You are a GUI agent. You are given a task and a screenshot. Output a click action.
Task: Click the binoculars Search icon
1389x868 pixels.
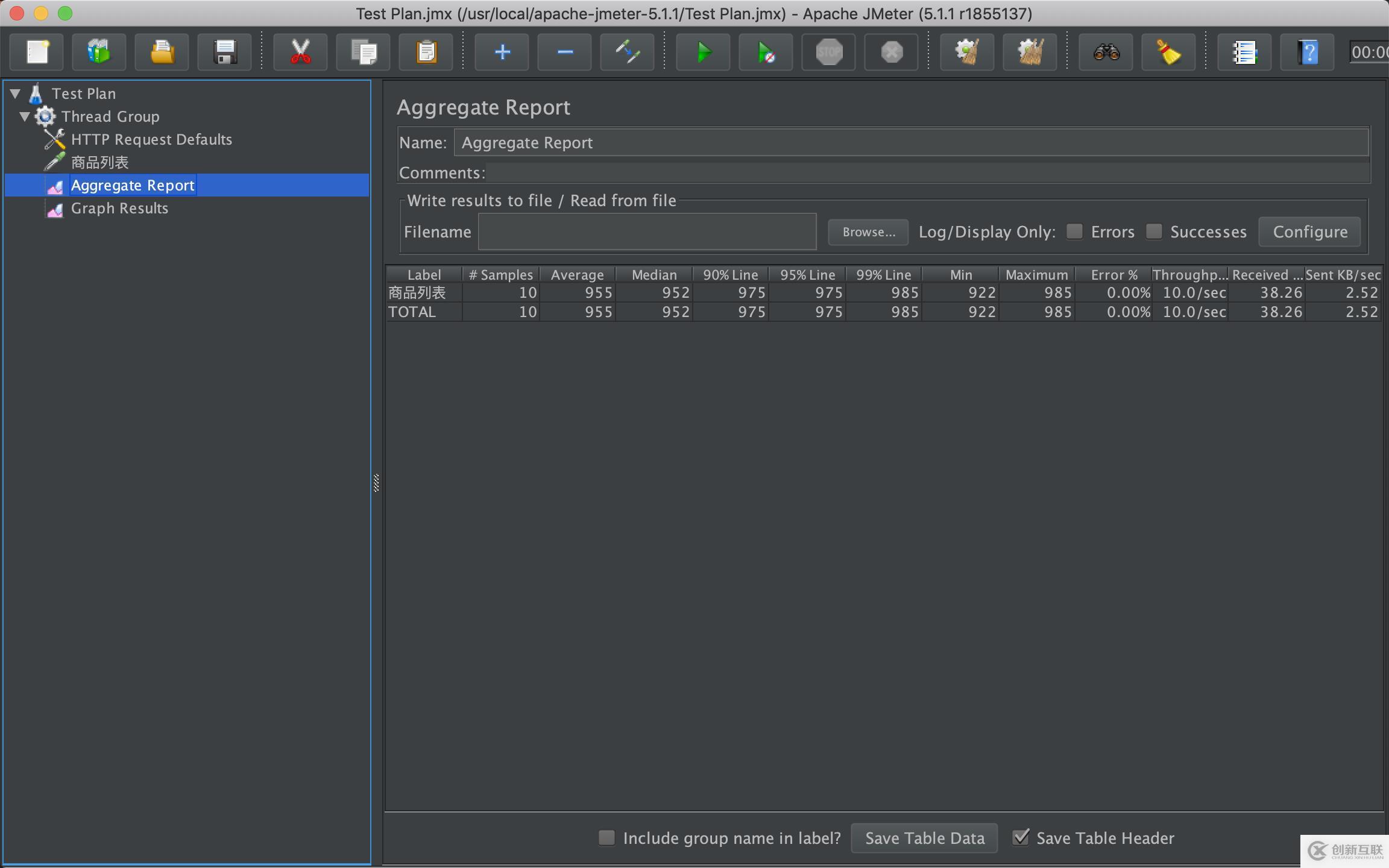pyautogui.click(x=1106, y=52)
